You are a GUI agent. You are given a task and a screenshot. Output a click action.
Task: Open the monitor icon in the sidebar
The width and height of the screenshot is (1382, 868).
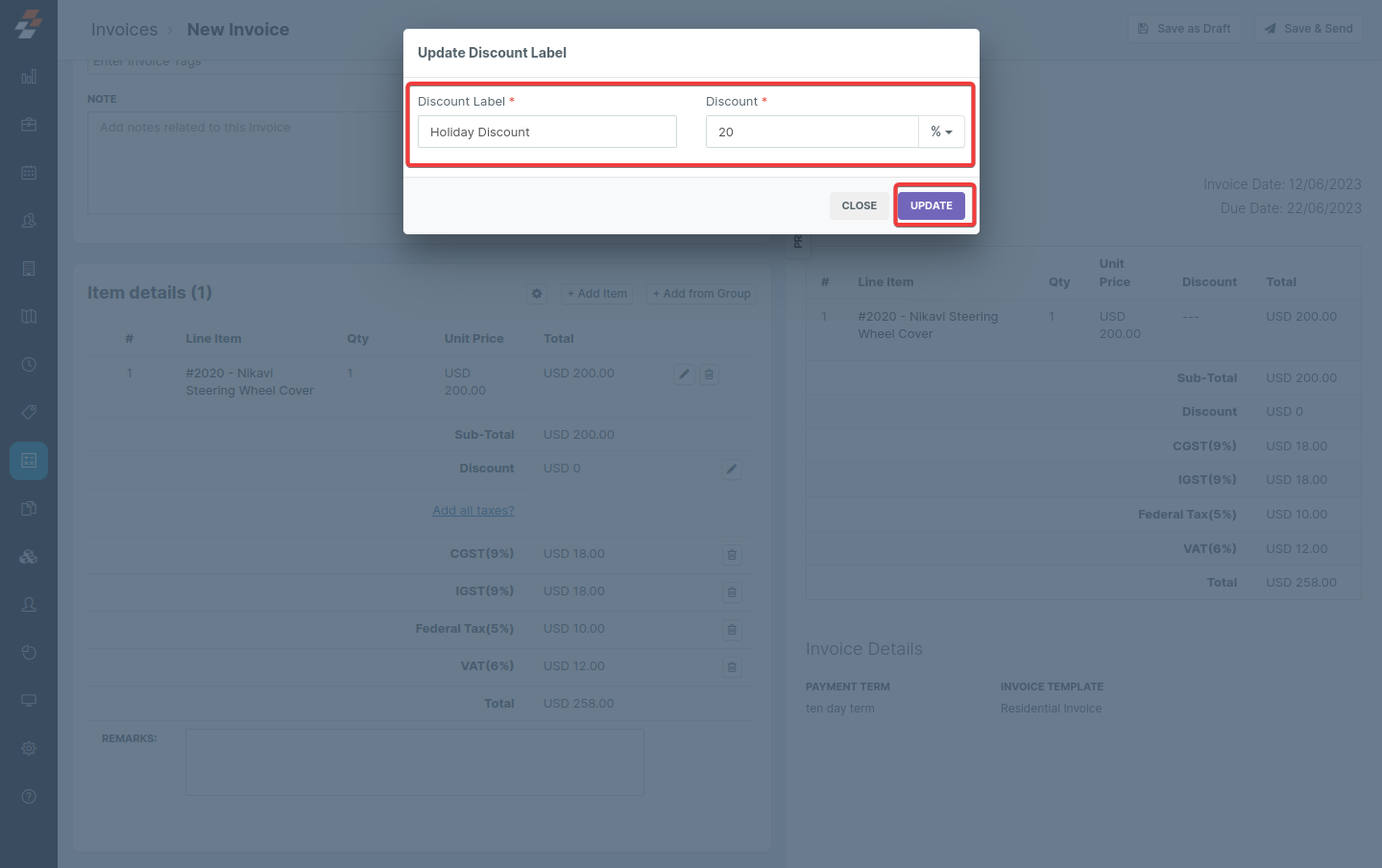[29, 701]
